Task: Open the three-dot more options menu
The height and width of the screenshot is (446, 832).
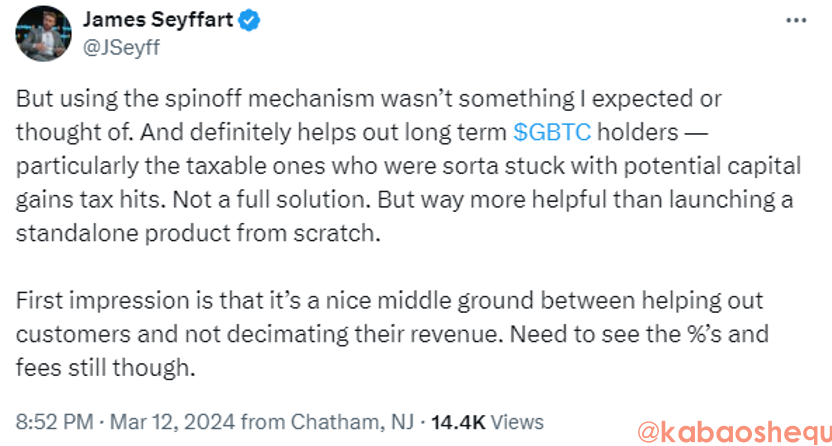Action: tap(795, 20)
